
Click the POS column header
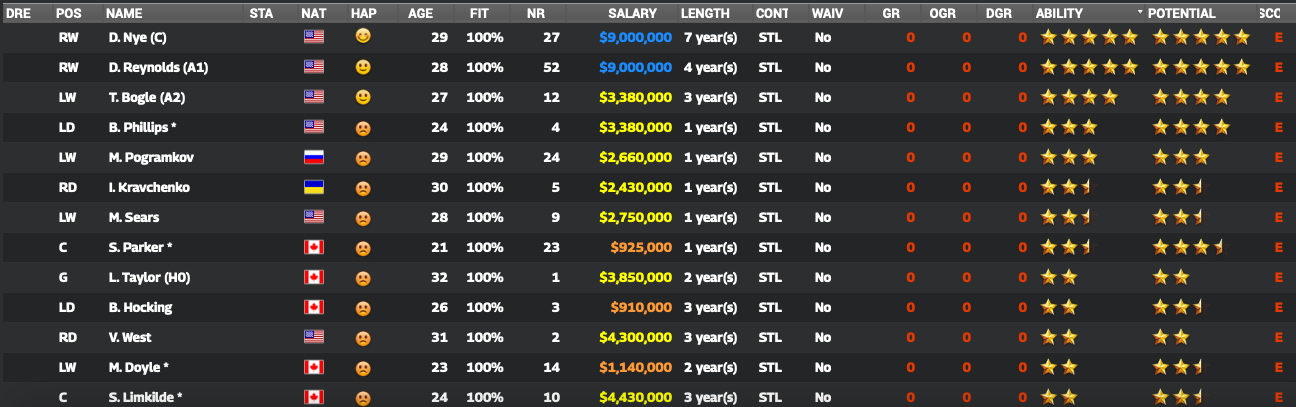[x=69, y=13]
